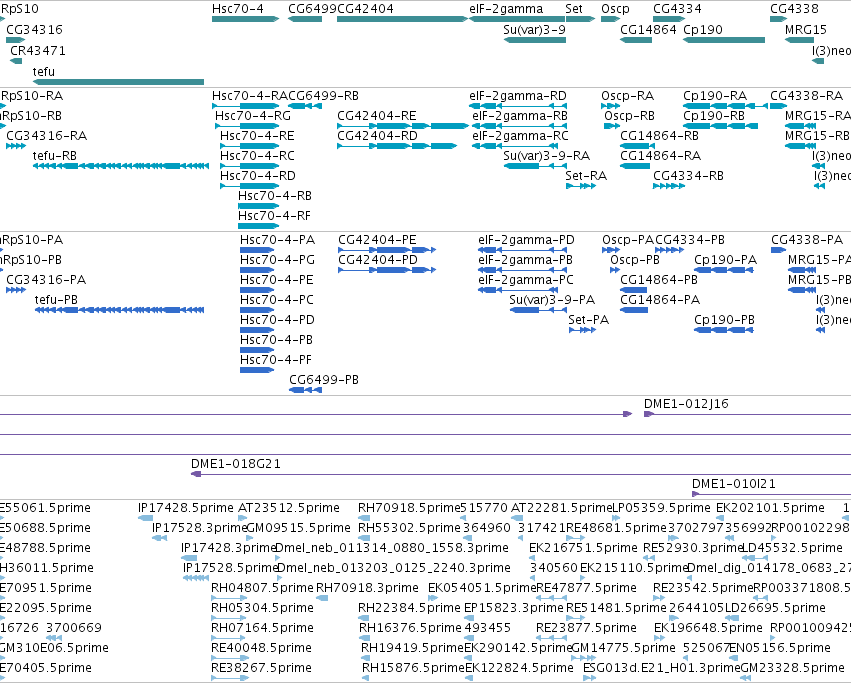
Task: Click protein Hsc70-4-PA
Action: (257, 250)
